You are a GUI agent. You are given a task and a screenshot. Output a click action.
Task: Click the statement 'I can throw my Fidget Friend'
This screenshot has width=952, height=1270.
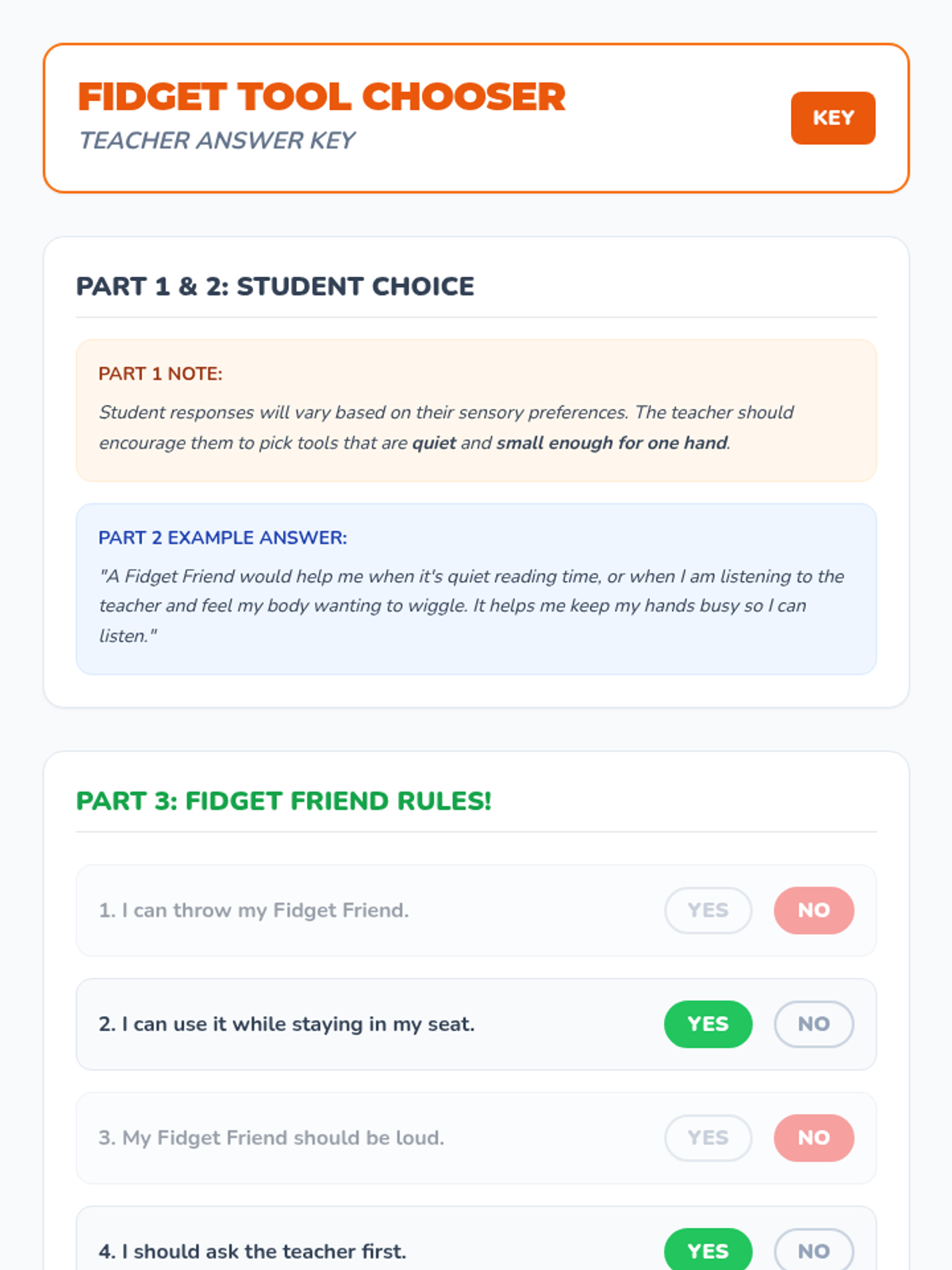[x=253, y=910]
